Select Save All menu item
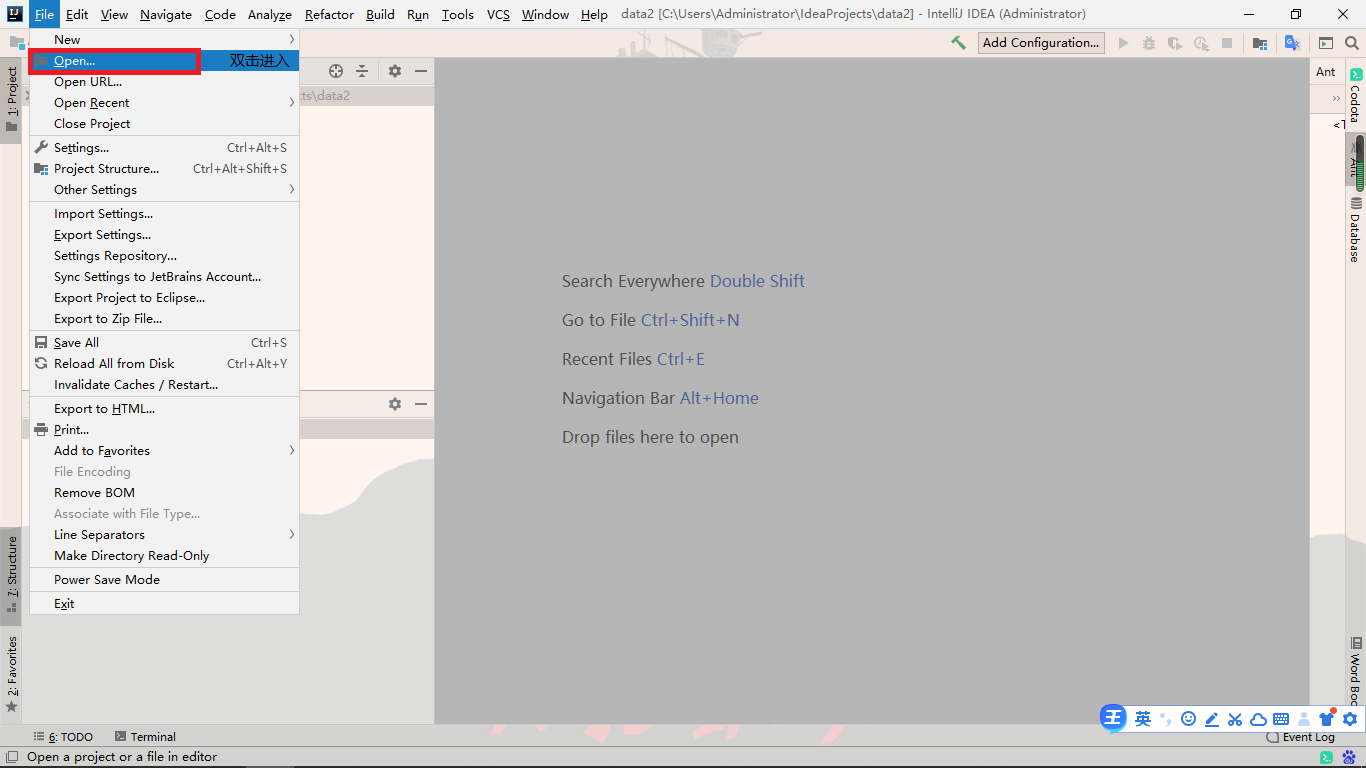1366x768 pixels. 164,343
